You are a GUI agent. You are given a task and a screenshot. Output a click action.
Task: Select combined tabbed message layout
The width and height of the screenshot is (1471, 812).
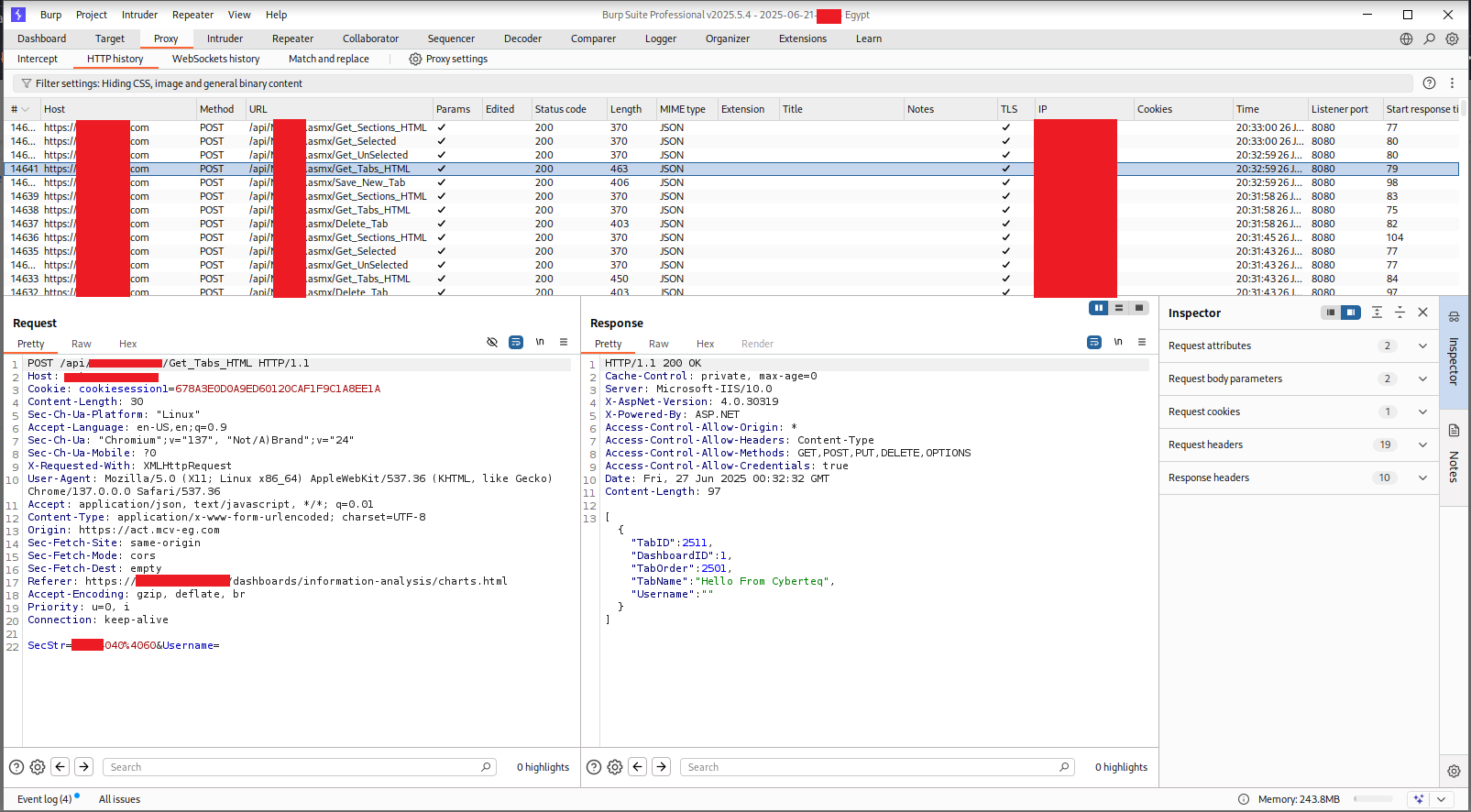[1139, 308]
